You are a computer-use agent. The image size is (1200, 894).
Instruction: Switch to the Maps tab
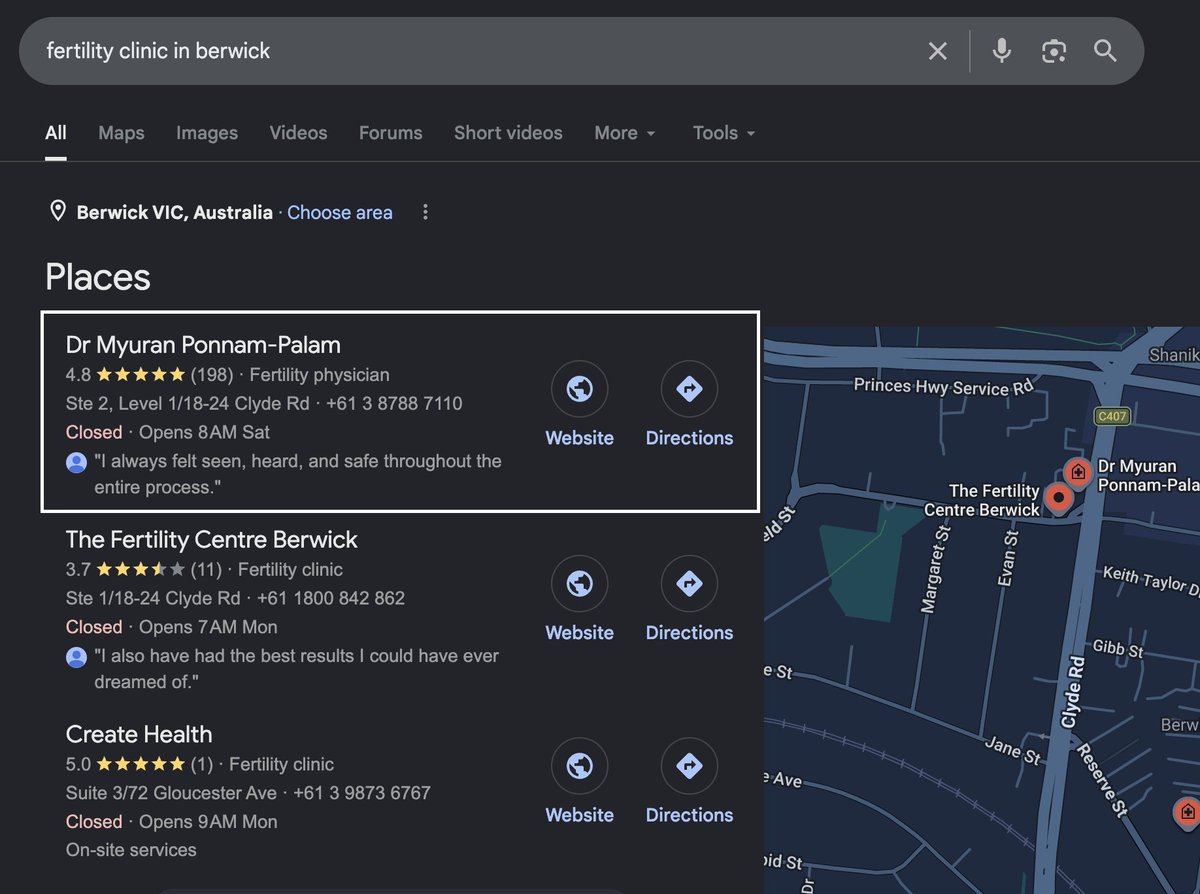coord(121,133)
